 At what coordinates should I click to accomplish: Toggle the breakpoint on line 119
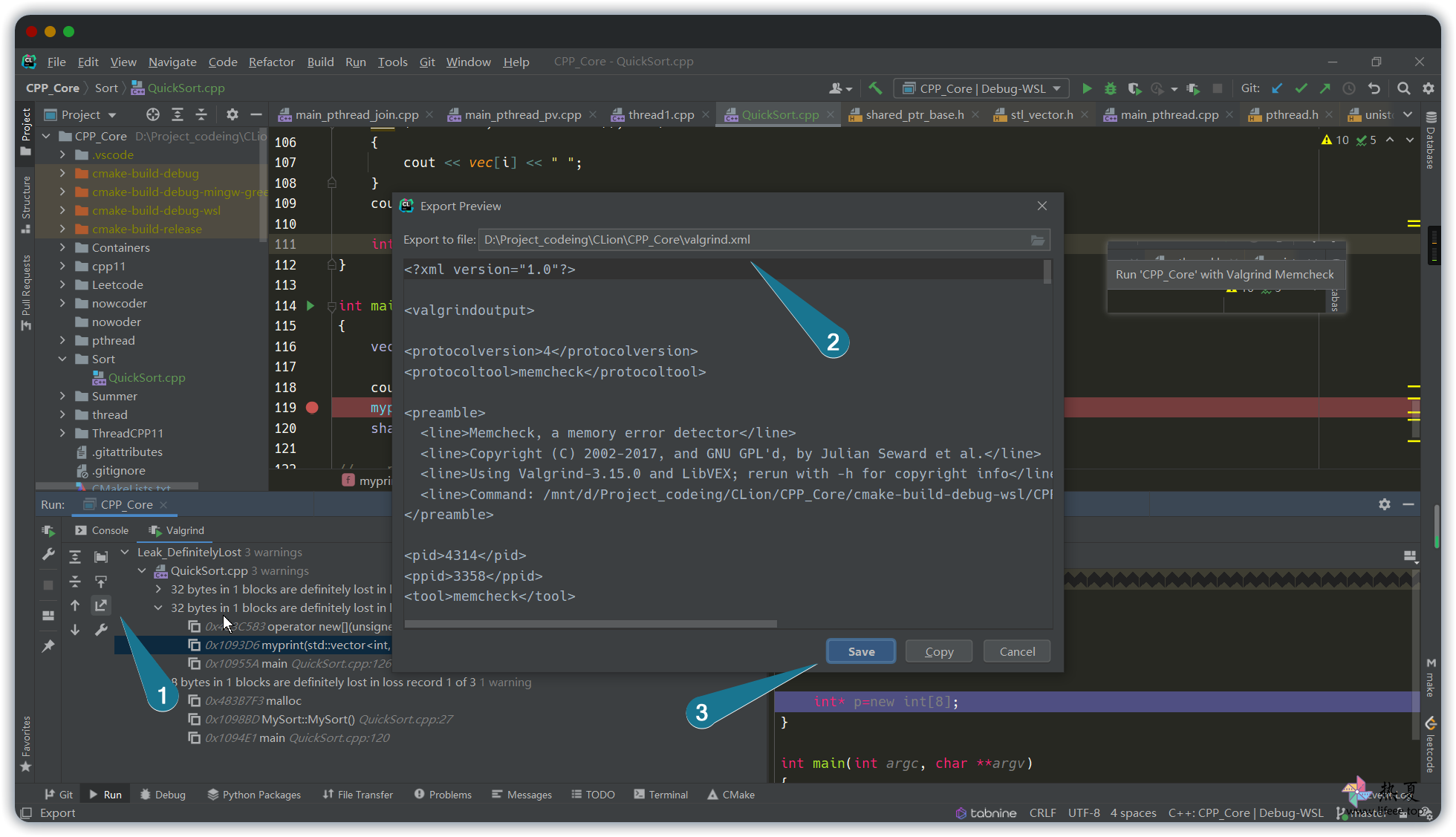312,408
